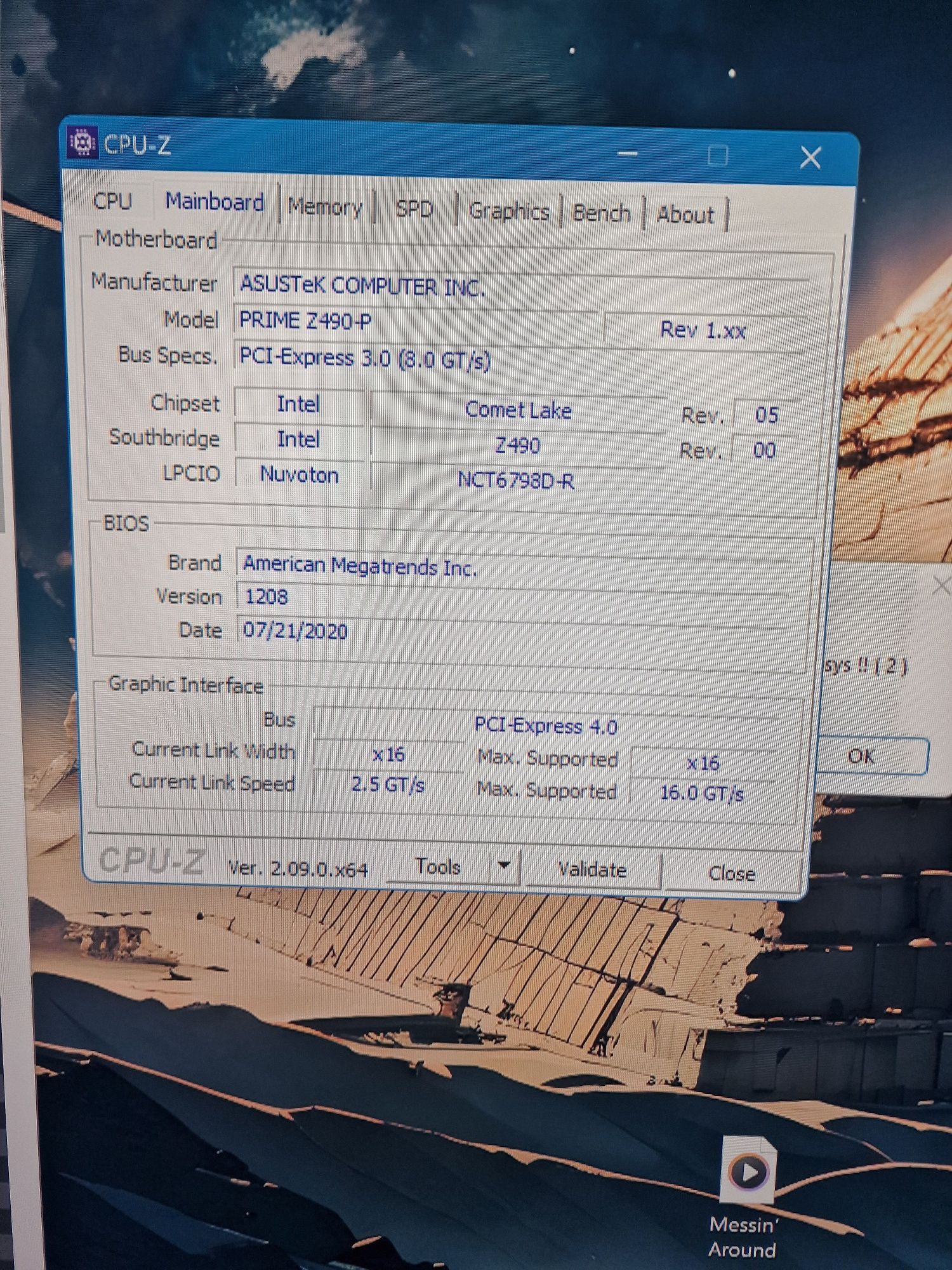Expand the Tools dropdown arrow
The height and width of the screenshot is (1270, 952).
pyautogui.click(x=505, y=866)
